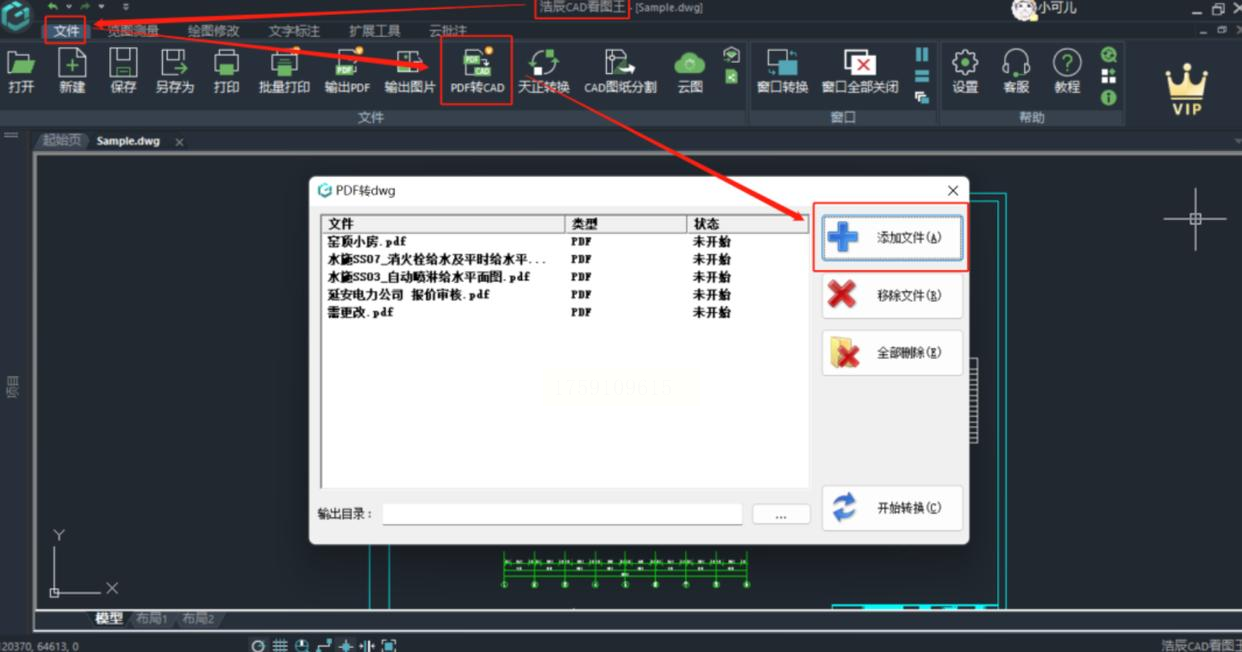
Task: Open the undo history dropdown arrow
Action: point(68,7)
